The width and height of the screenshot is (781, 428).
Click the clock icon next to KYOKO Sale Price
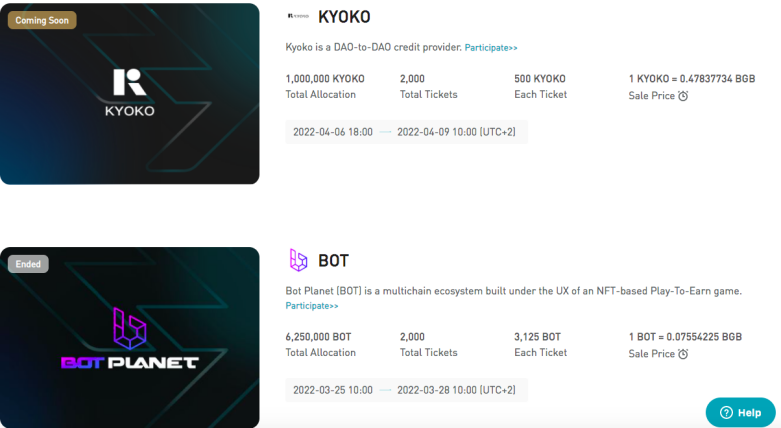tap(683, 96)
